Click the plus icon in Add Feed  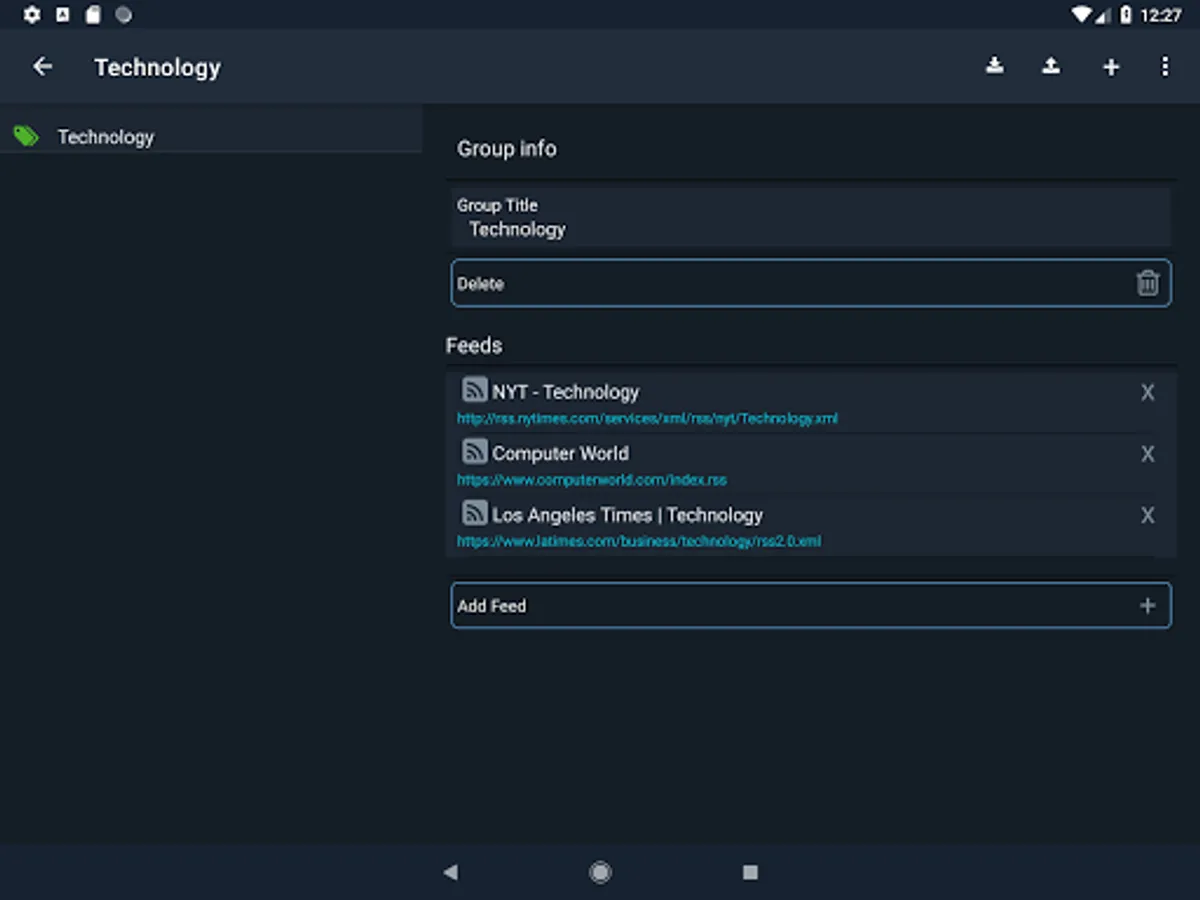[1147, 606]
